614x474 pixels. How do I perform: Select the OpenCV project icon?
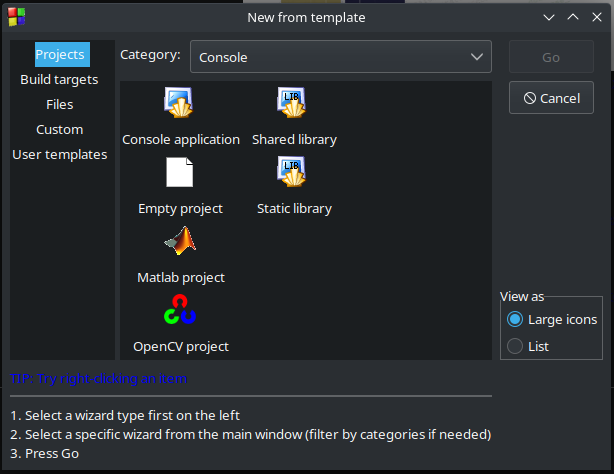[x=180, y=309]
